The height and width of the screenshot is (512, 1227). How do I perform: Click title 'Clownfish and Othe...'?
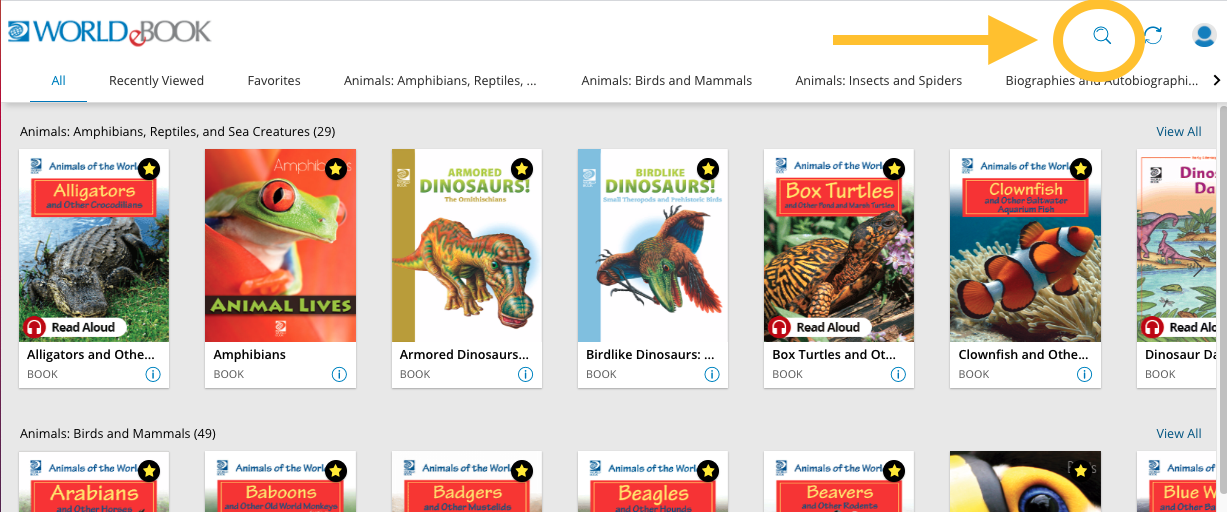[x=1023, y=354]
